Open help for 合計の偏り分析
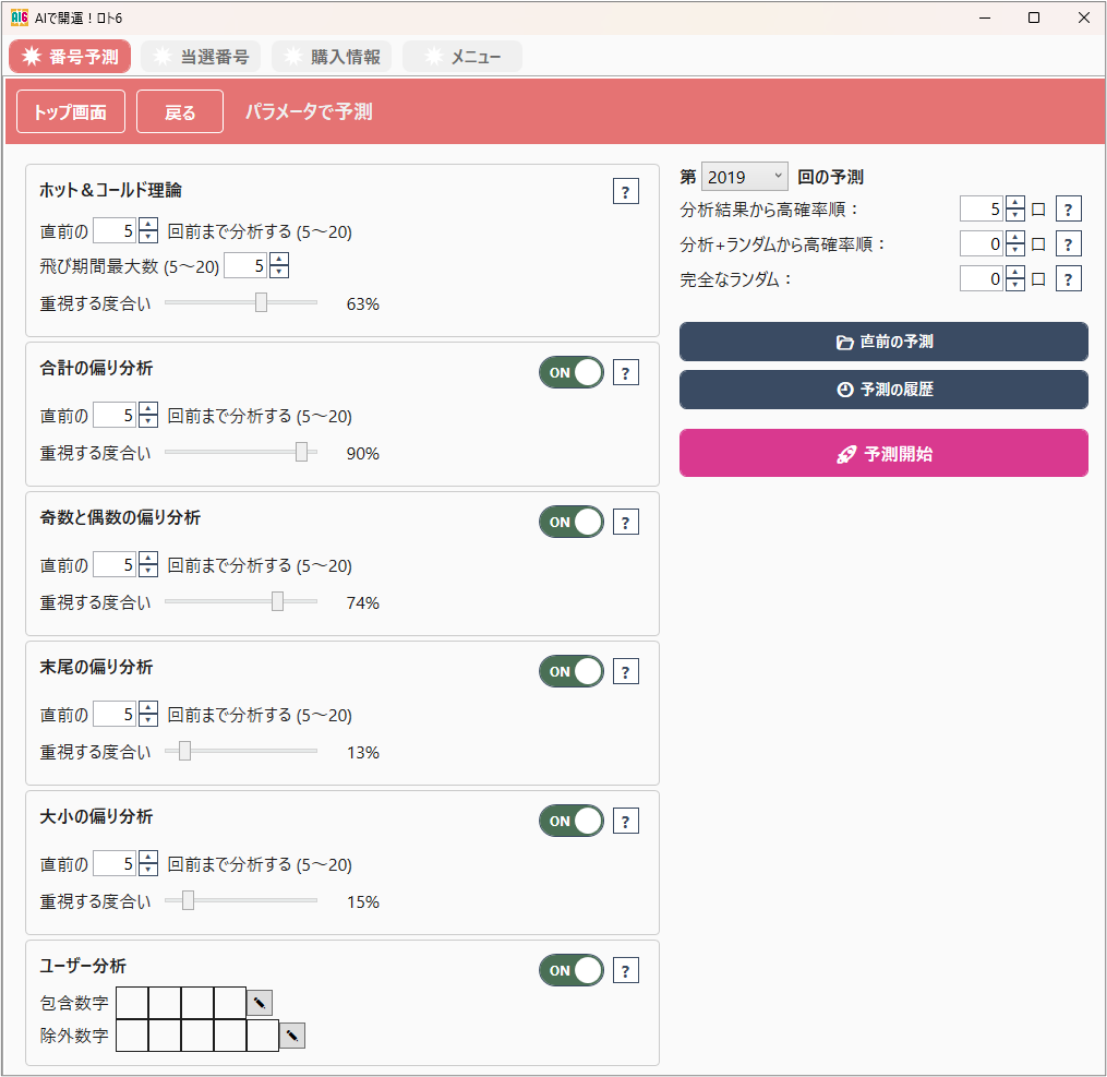Screen dimensions: 1107x1077 [x=625, y=373]
